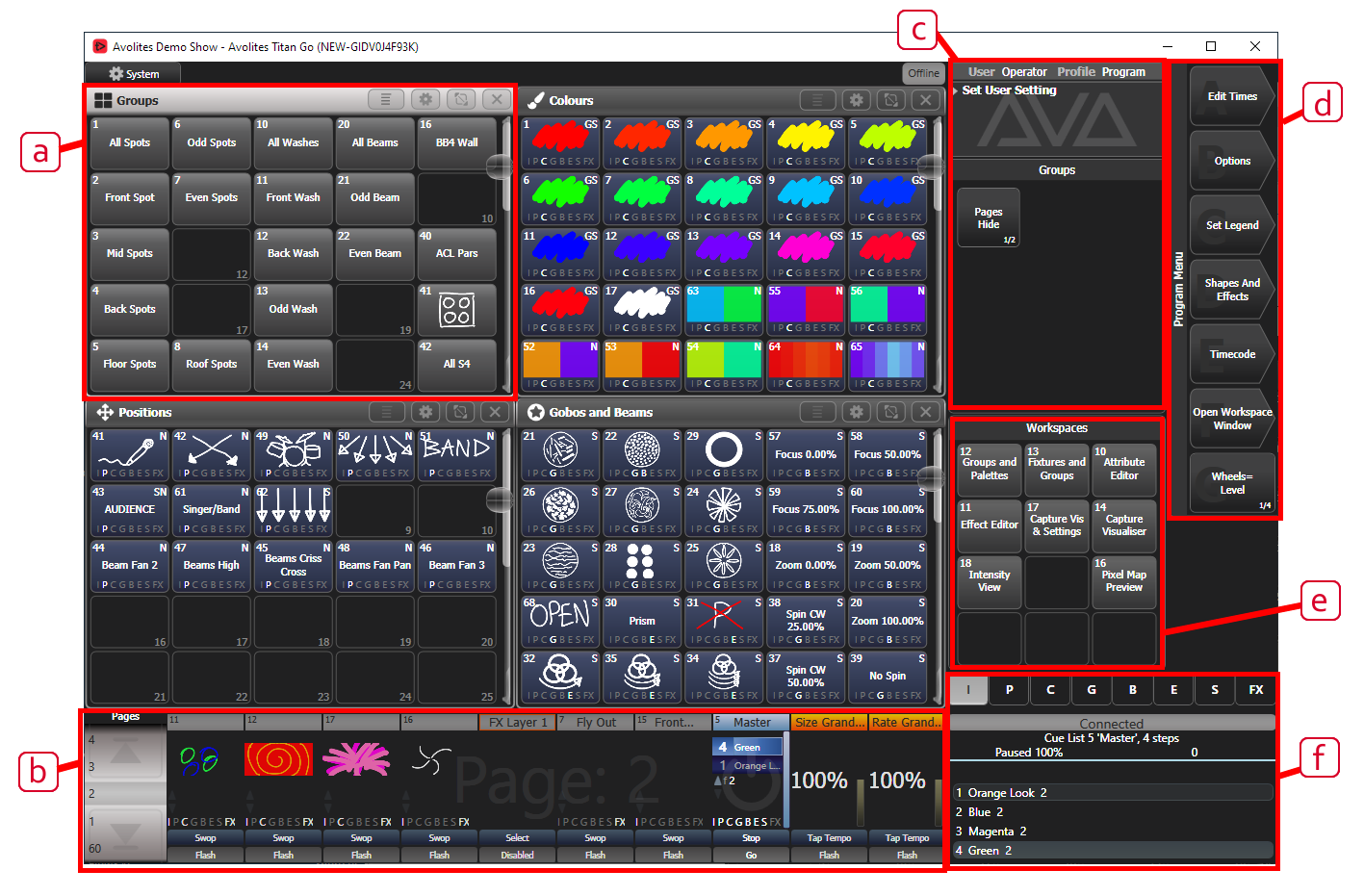Pick the yellow colour palette 4
This screenshot has height=896, width=1364.
click(805, 142)
